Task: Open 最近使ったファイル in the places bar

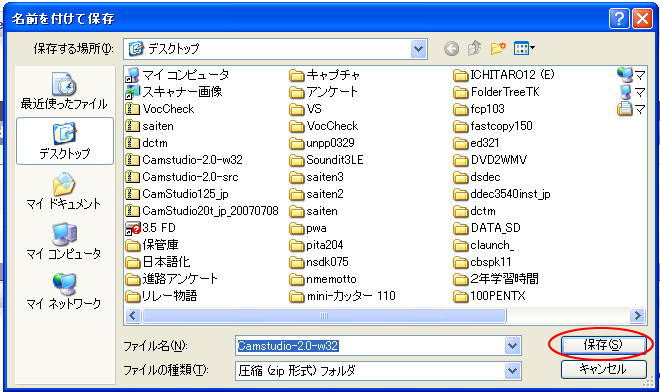Action: [x=64, y=91]
